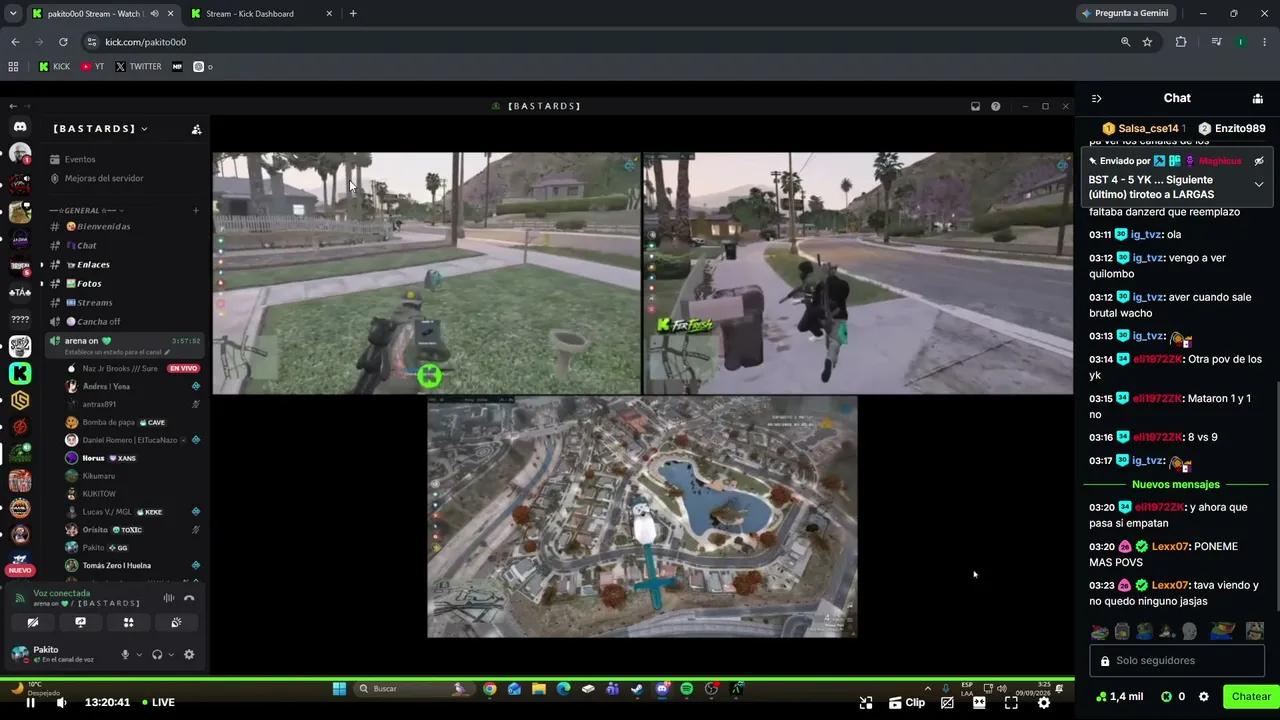Go back in browser history
This screenshot has height=720, width=1280.
[x=15, y=42]
